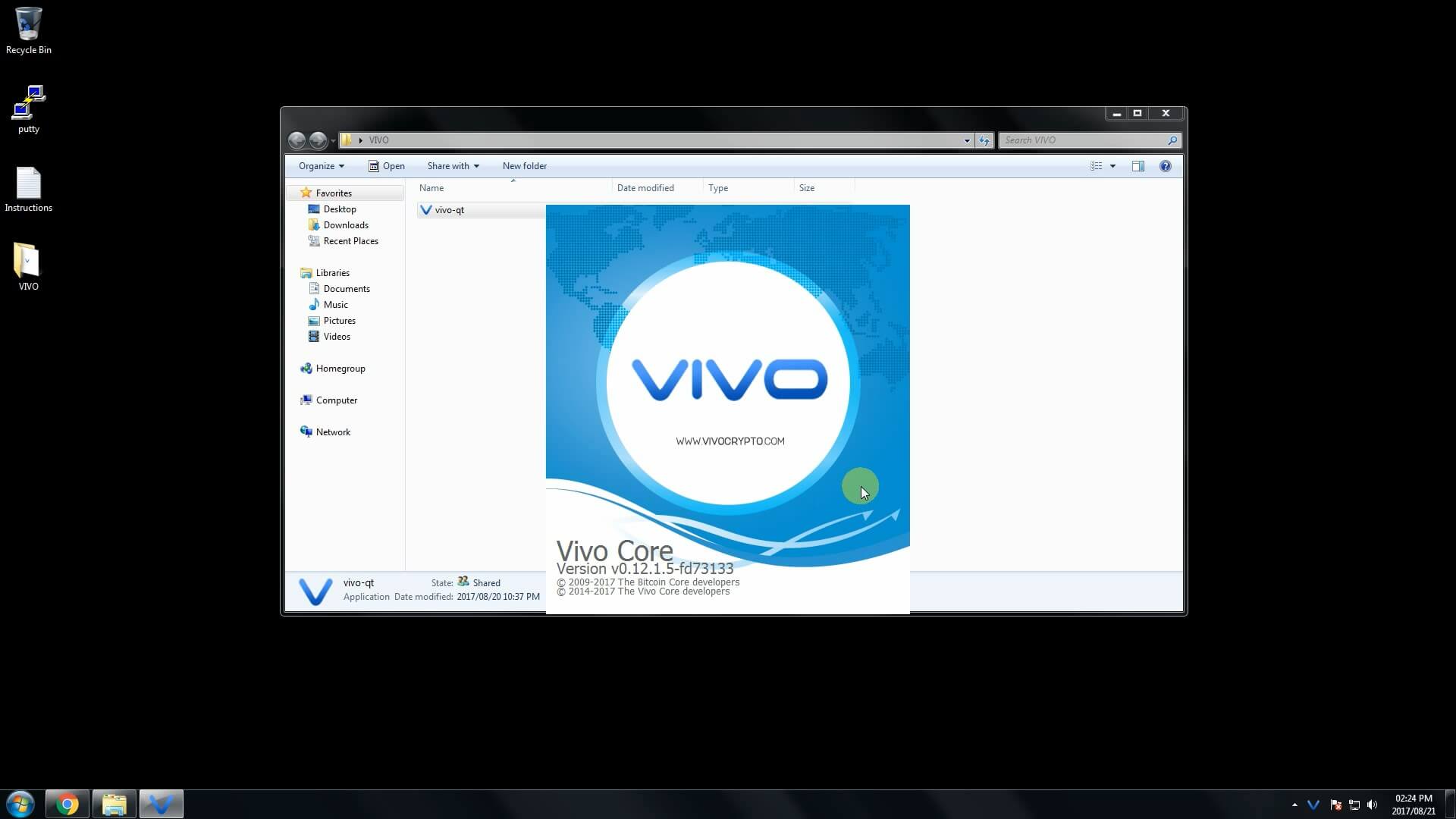
Task: Toggle the preview pane in Explorer
Action: click(x=1138, y=165)
